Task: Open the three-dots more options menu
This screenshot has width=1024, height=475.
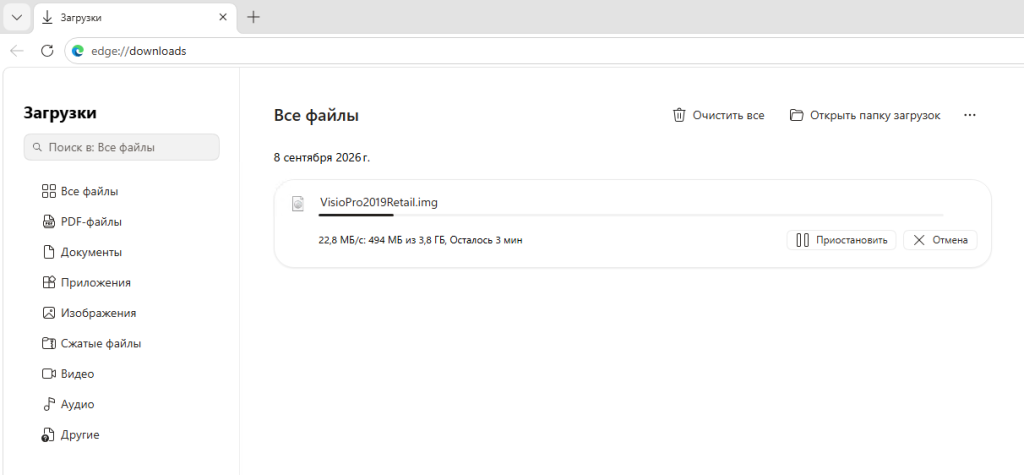Action: [x=970, y=115]
